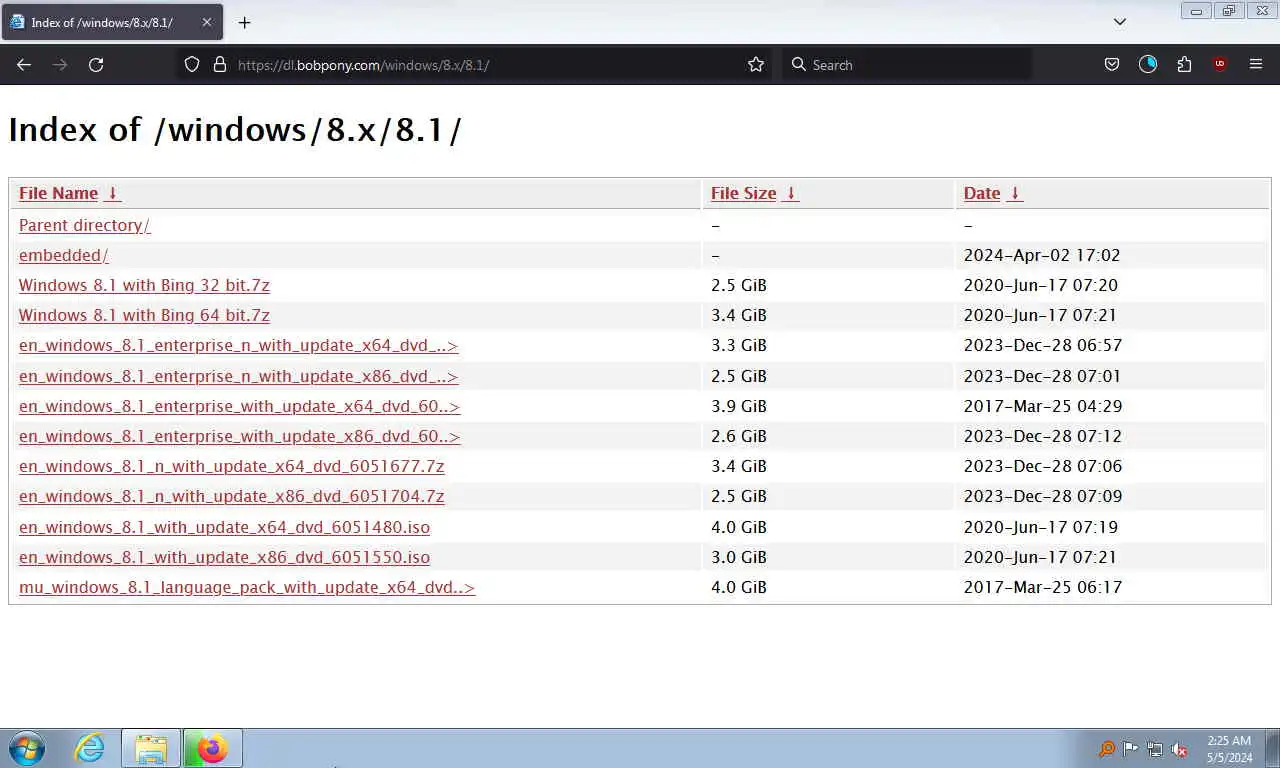The height and width of the screenshot is (768, 1280).
Task: Select the Index of /windows/8.x/8.1/ tab
Action: (112, 22)
